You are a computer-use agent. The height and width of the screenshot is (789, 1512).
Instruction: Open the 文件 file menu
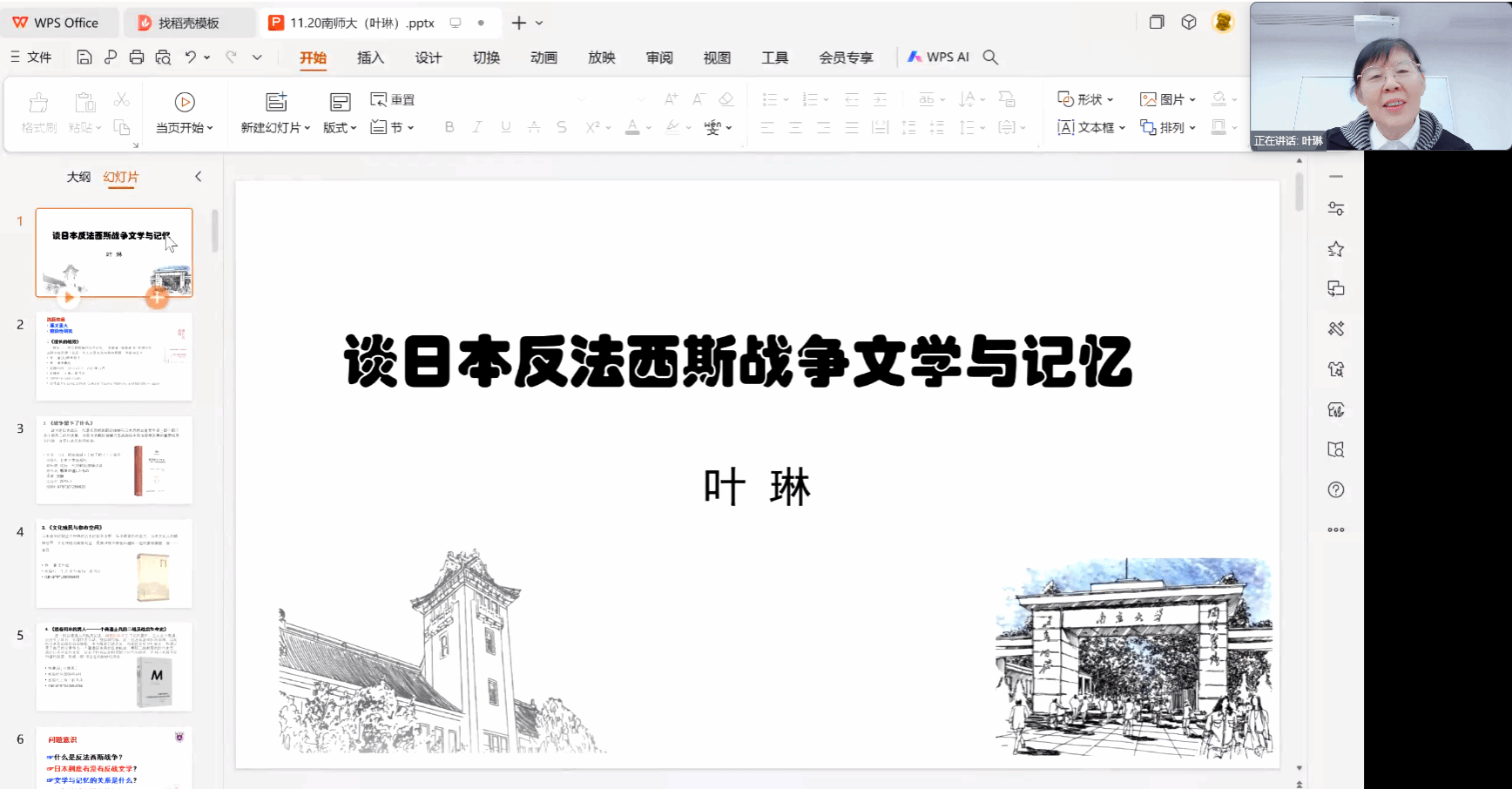click(x=31, y=57)
